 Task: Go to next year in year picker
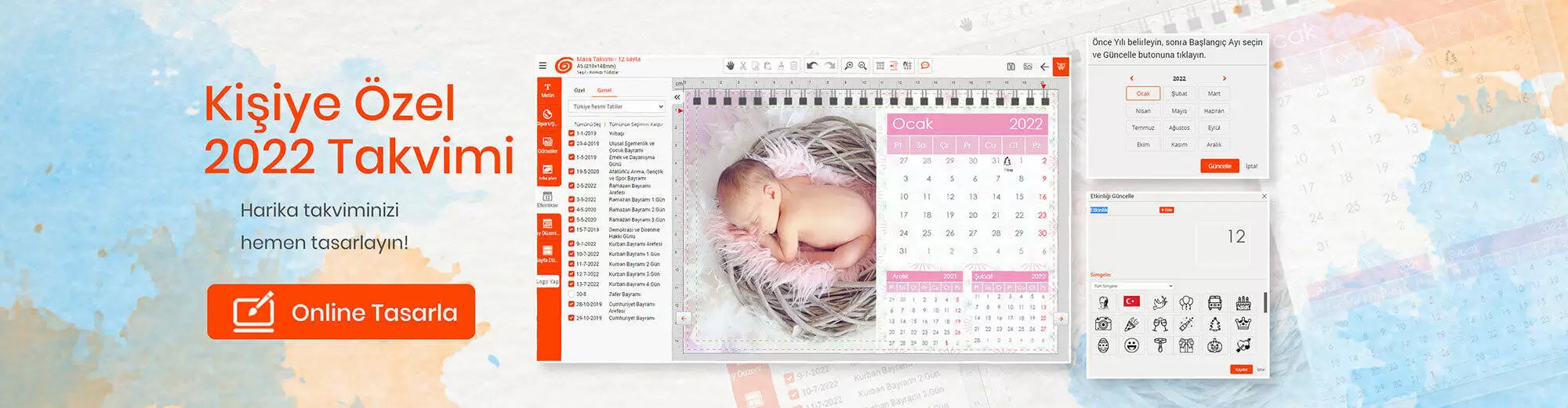click(1225, 78)
